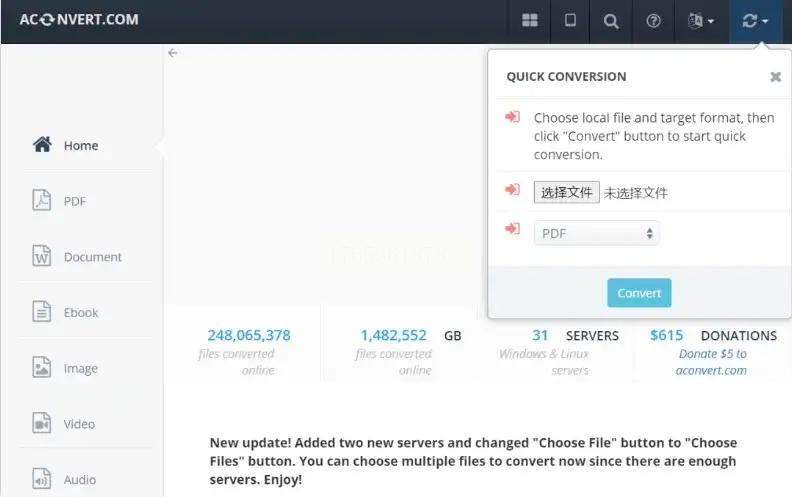The image size is (792, 497).
Task: Select the Document icon in sidebar
Action: click(42, 256)
